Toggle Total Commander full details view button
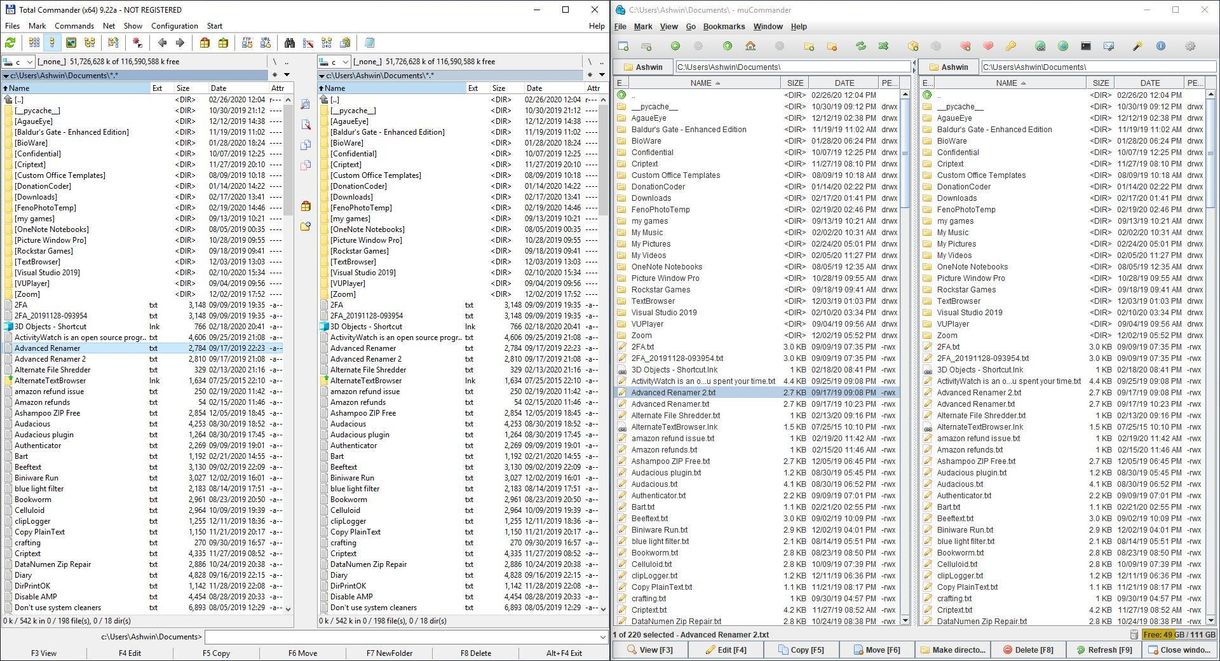Screen dimensions: 1220x661 point(53,43)
